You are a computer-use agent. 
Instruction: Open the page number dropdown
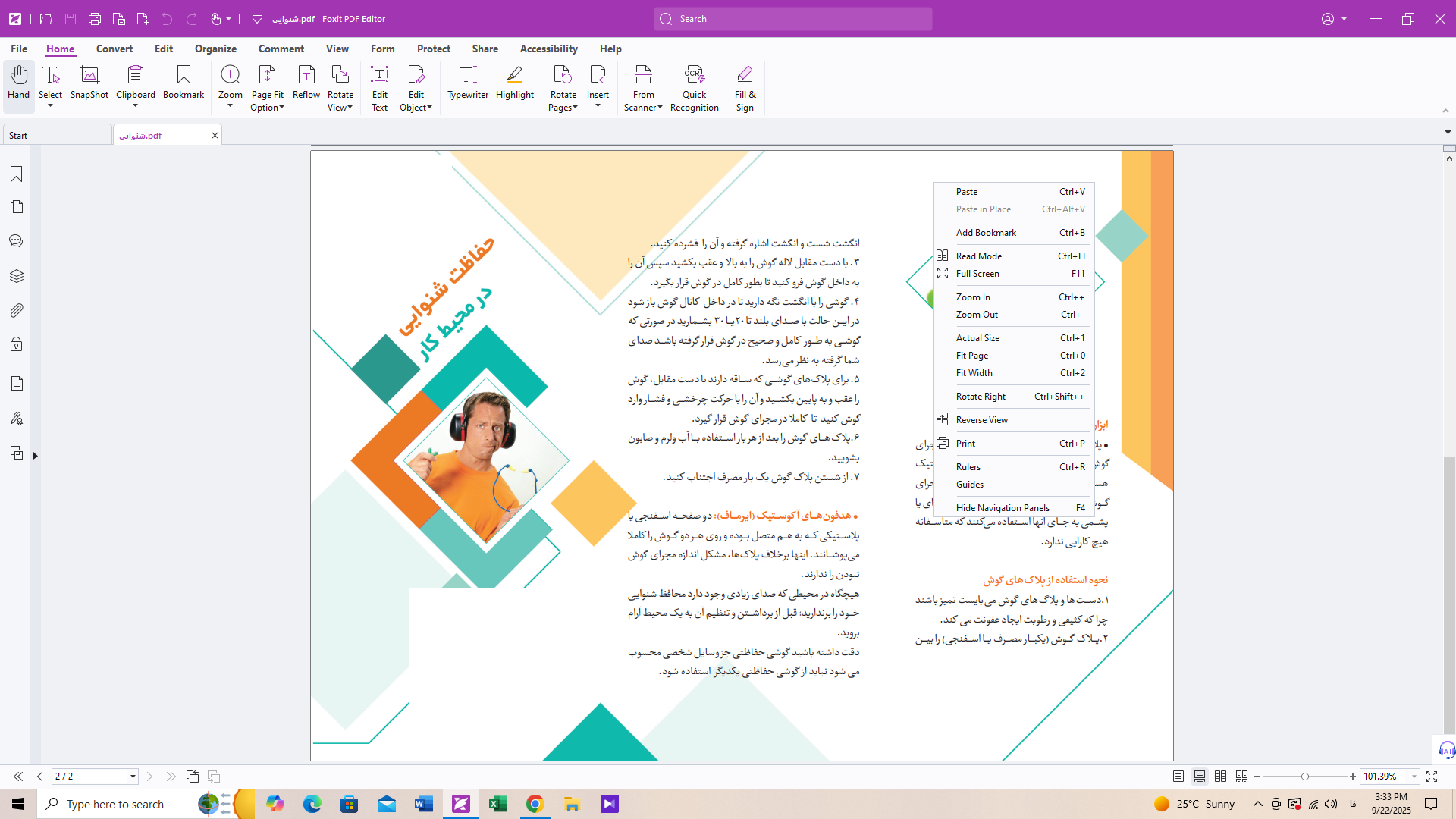pyautogui.click(x=133, y=777)
